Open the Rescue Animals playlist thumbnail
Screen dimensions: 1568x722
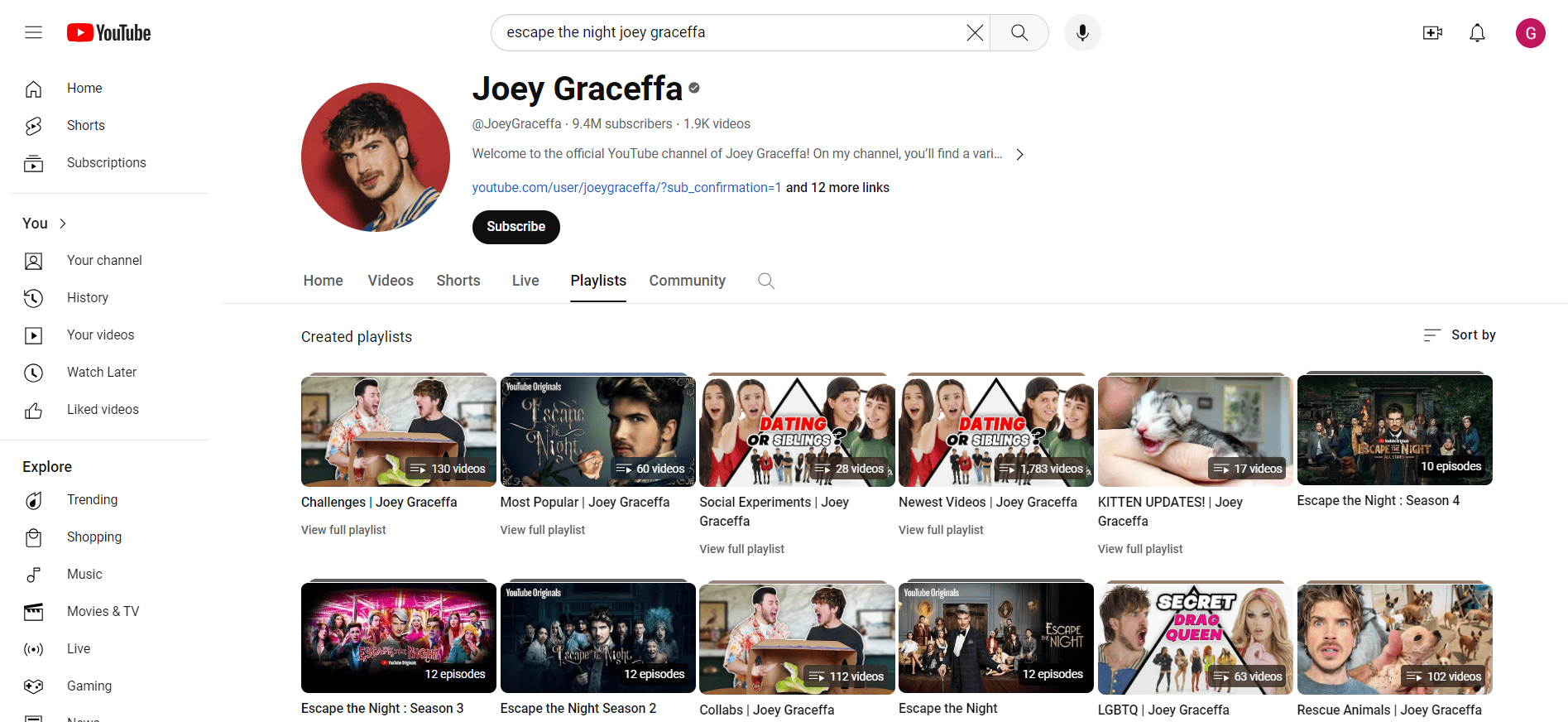tap(1395, 638)
